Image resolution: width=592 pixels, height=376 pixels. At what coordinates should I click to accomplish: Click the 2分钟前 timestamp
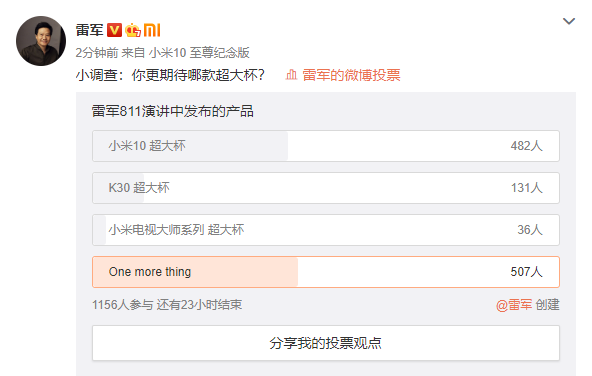click(97, 53)
